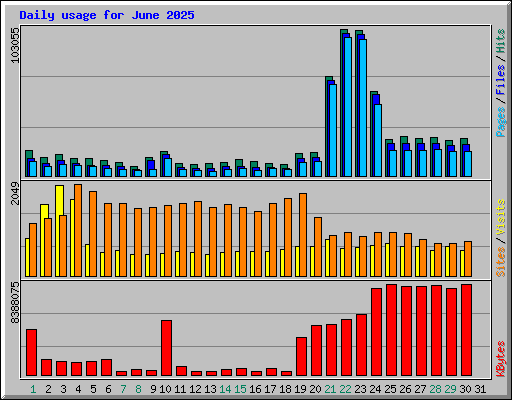Image resolution: width=512 pixels, height=400 pixels.
Task: Click the orange Visits bar for day 19
Action: pos(303,235)
